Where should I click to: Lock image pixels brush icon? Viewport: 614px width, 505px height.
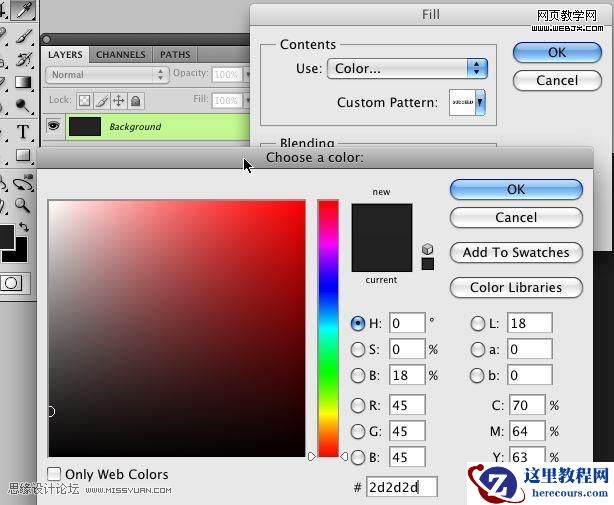(x=102, y=101)
